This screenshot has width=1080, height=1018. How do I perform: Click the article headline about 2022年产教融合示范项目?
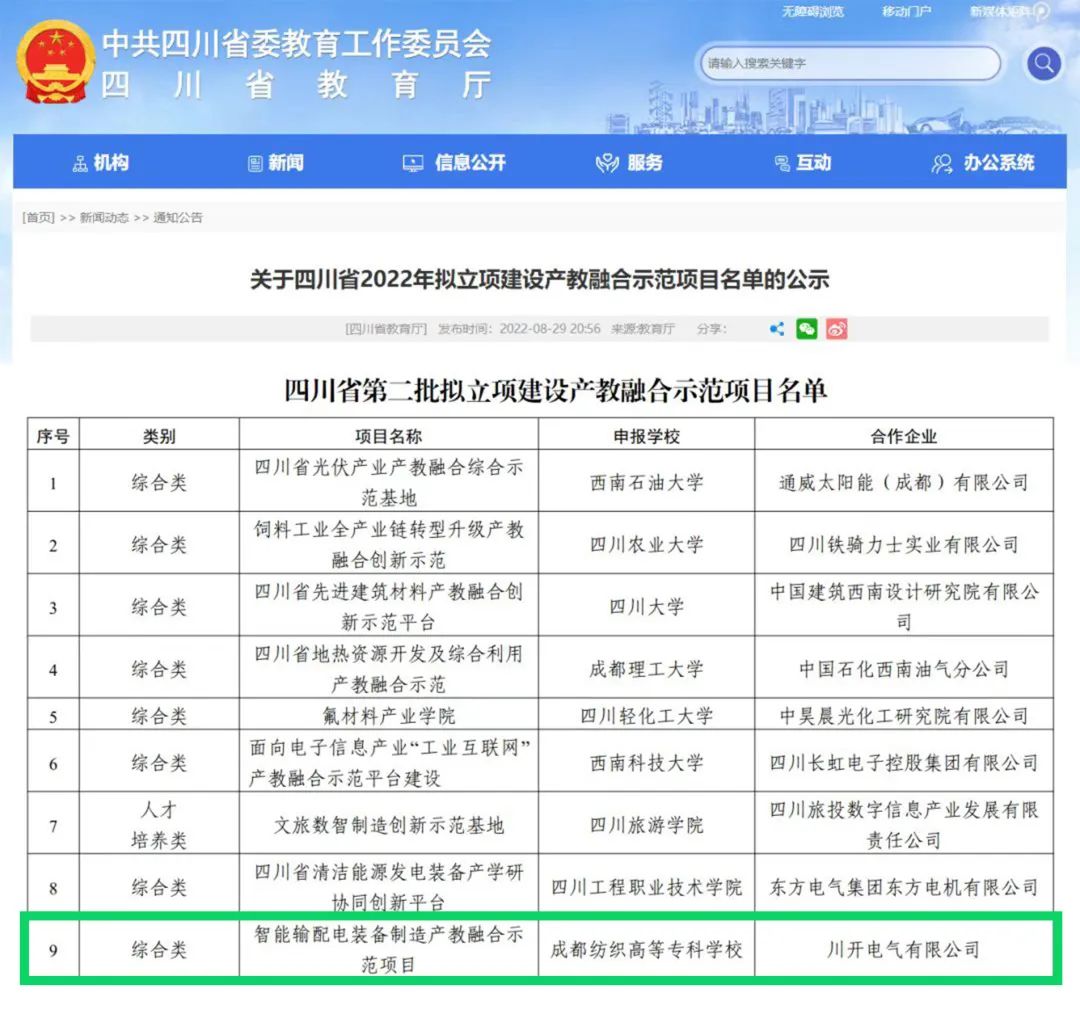[539, 280]
